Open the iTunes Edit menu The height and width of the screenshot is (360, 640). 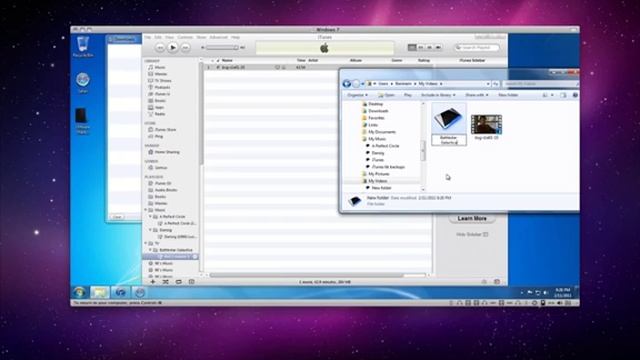[158, 37]
